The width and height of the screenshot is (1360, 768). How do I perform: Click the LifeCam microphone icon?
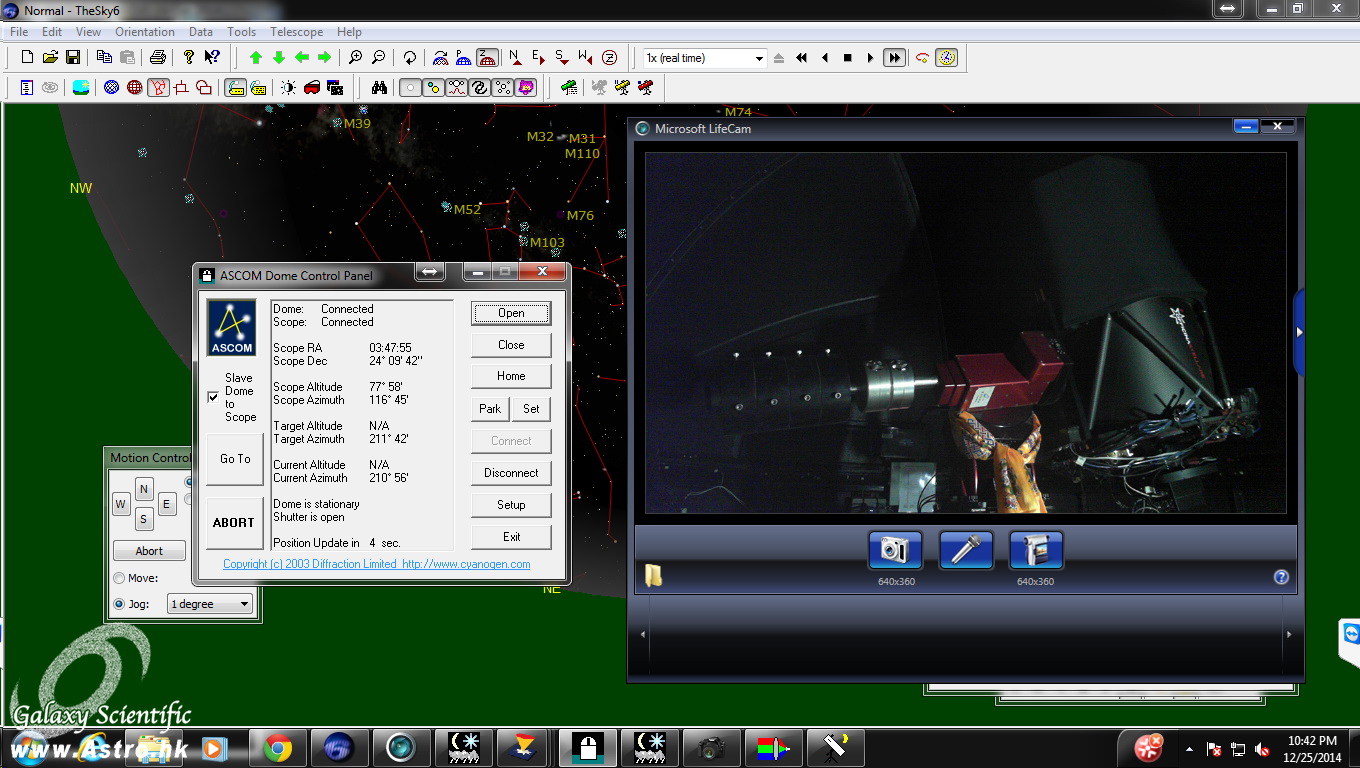[x=965, y=550]
